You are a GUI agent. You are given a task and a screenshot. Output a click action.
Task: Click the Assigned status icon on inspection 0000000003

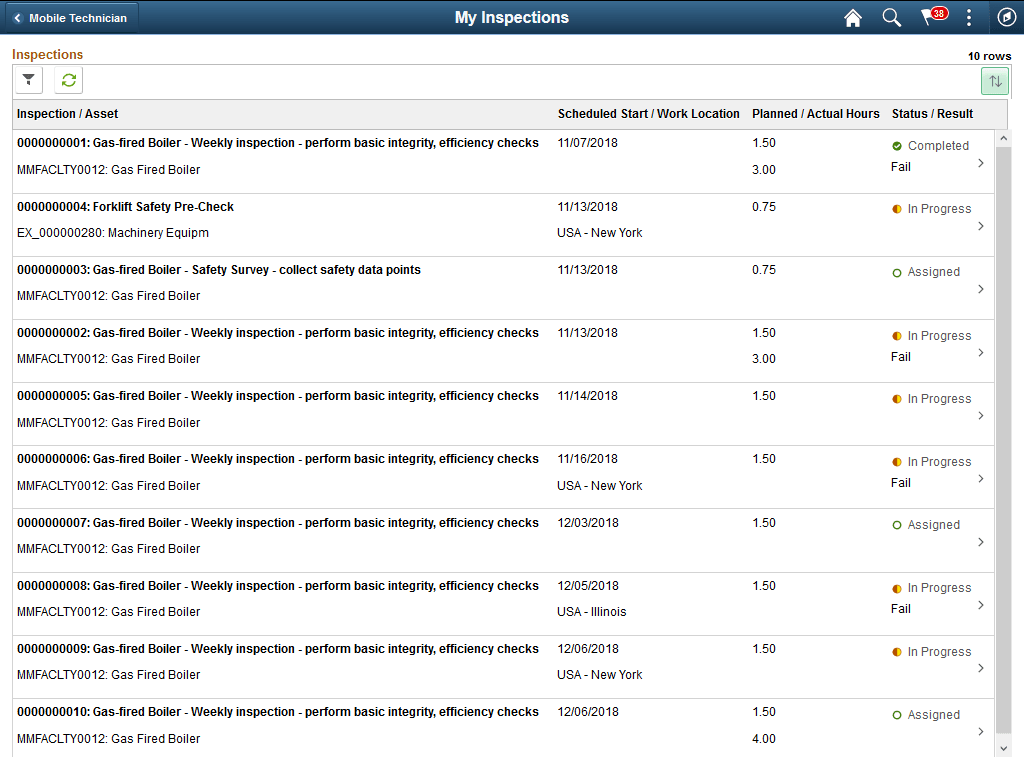pyautogui.click(x=897, y=271)
